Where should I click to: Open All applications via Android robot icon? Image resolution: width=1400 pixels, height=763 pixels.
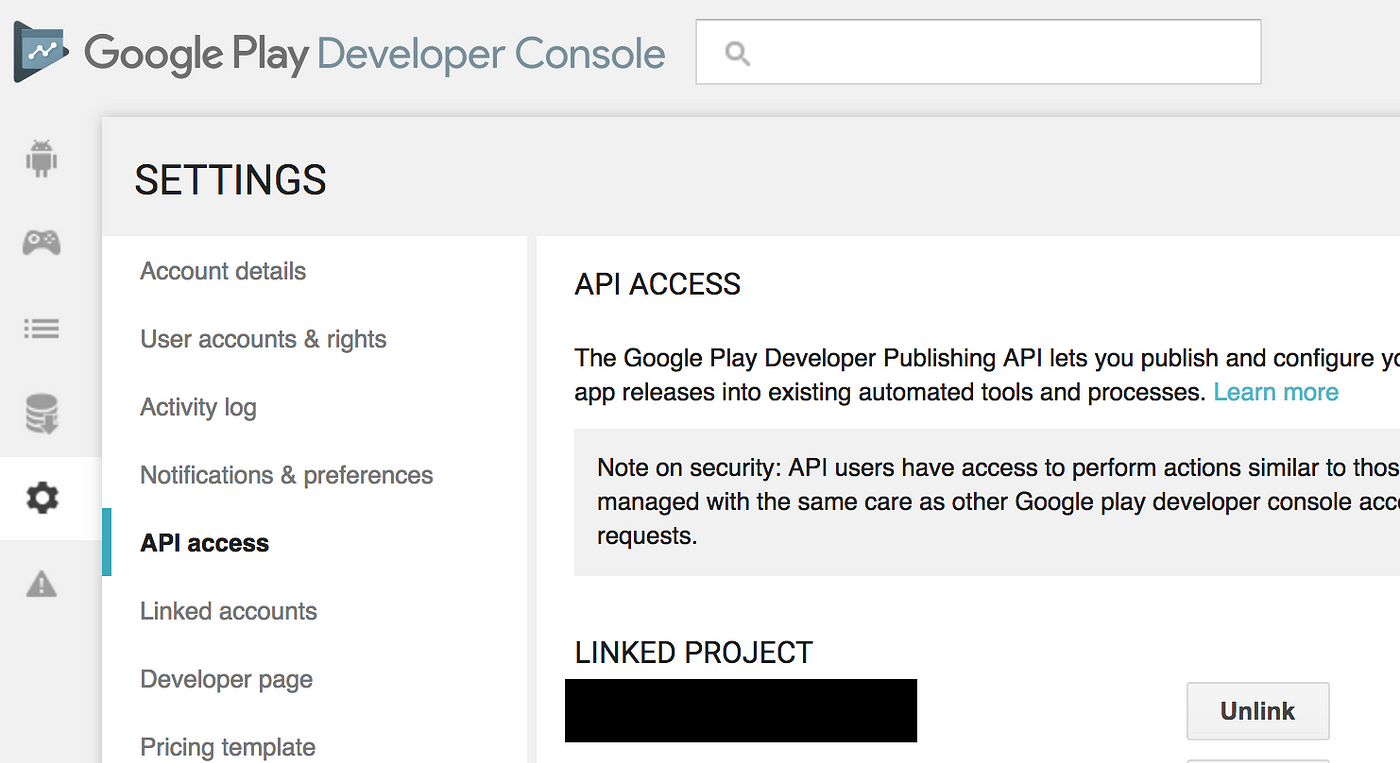(41, 159)
